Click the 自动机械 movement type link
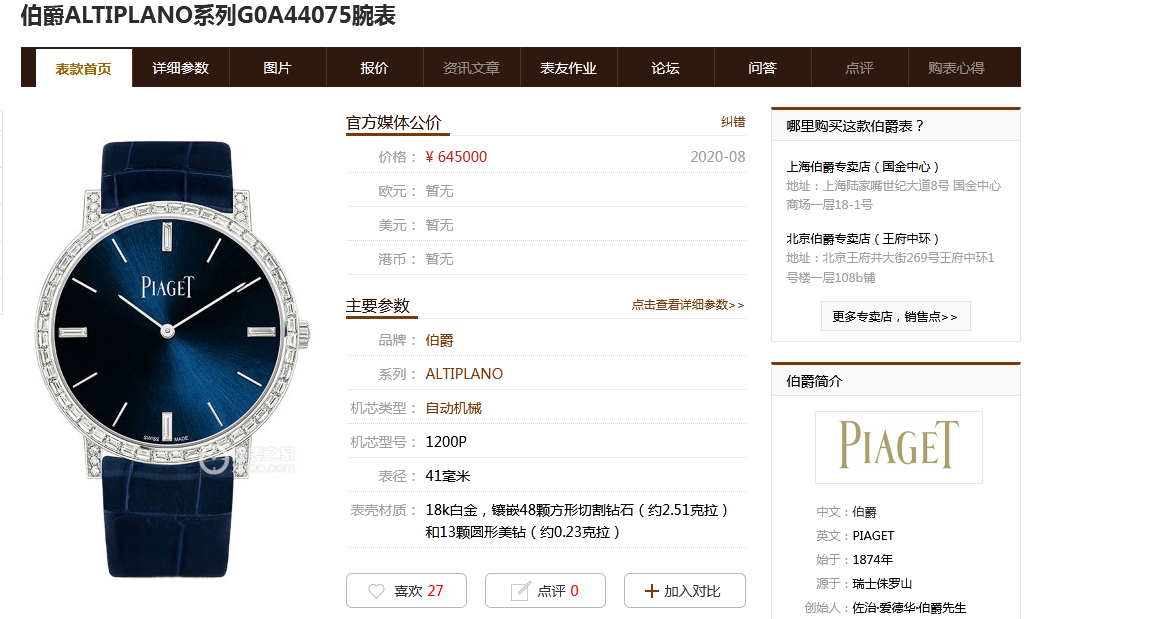The width and height of the screenshot is (1154, 619). (453, 408)
